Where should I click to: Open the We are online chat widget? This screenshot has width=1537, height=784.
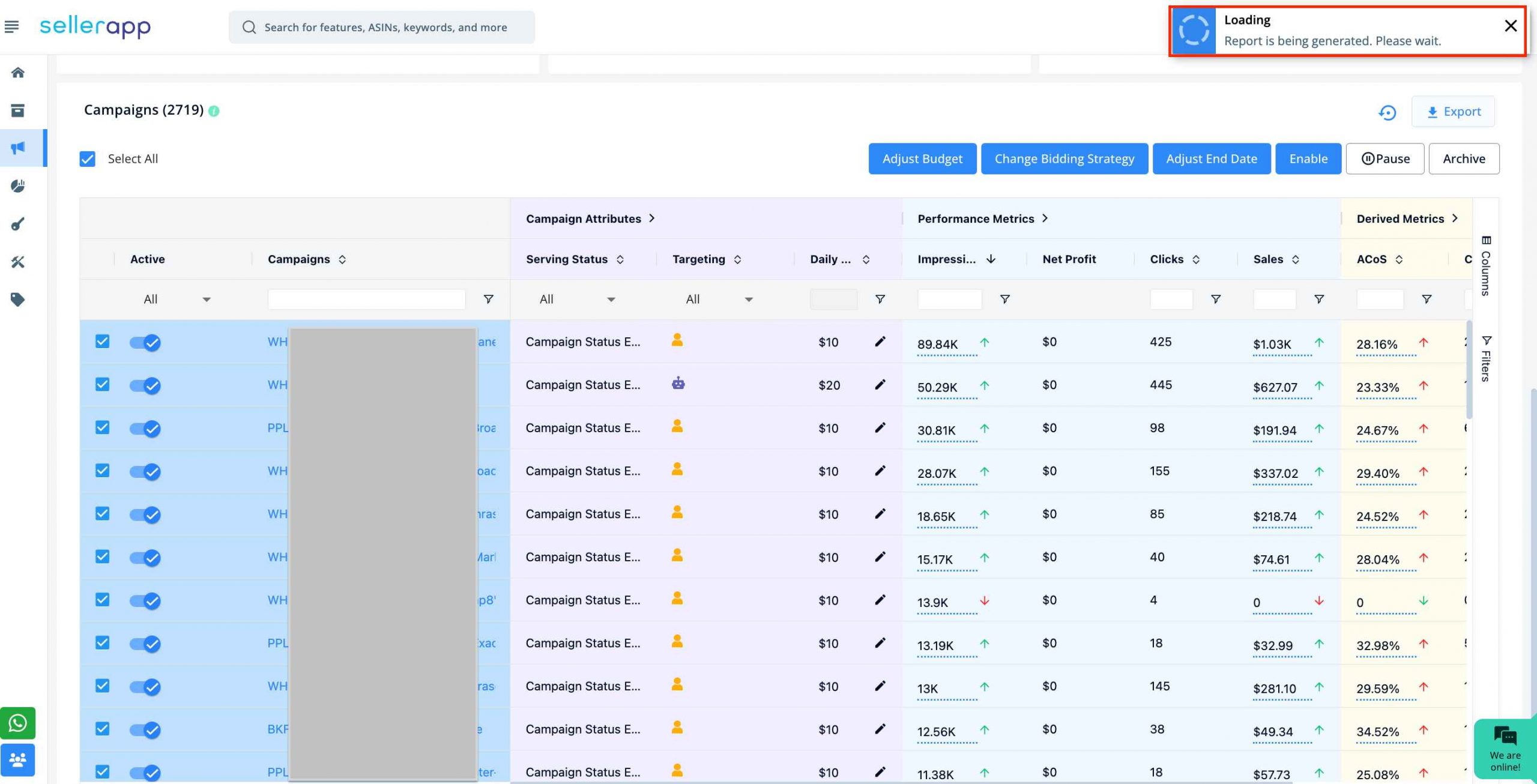pyautogui.click(x=1505, y=748)
